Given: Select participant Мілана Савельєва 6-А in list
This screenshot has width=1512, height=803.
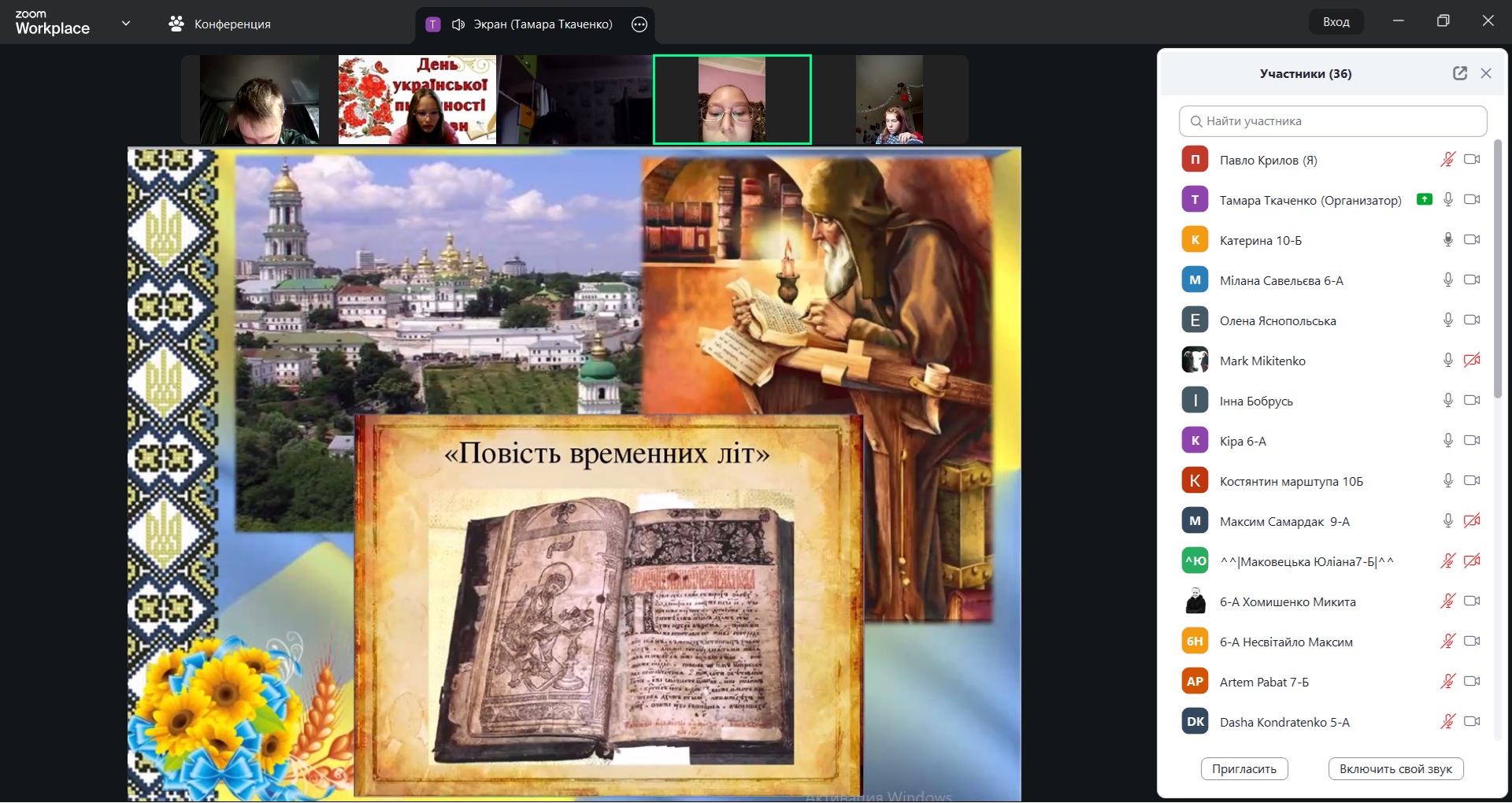Looking at the screenshot, I should click(1281, 280).
